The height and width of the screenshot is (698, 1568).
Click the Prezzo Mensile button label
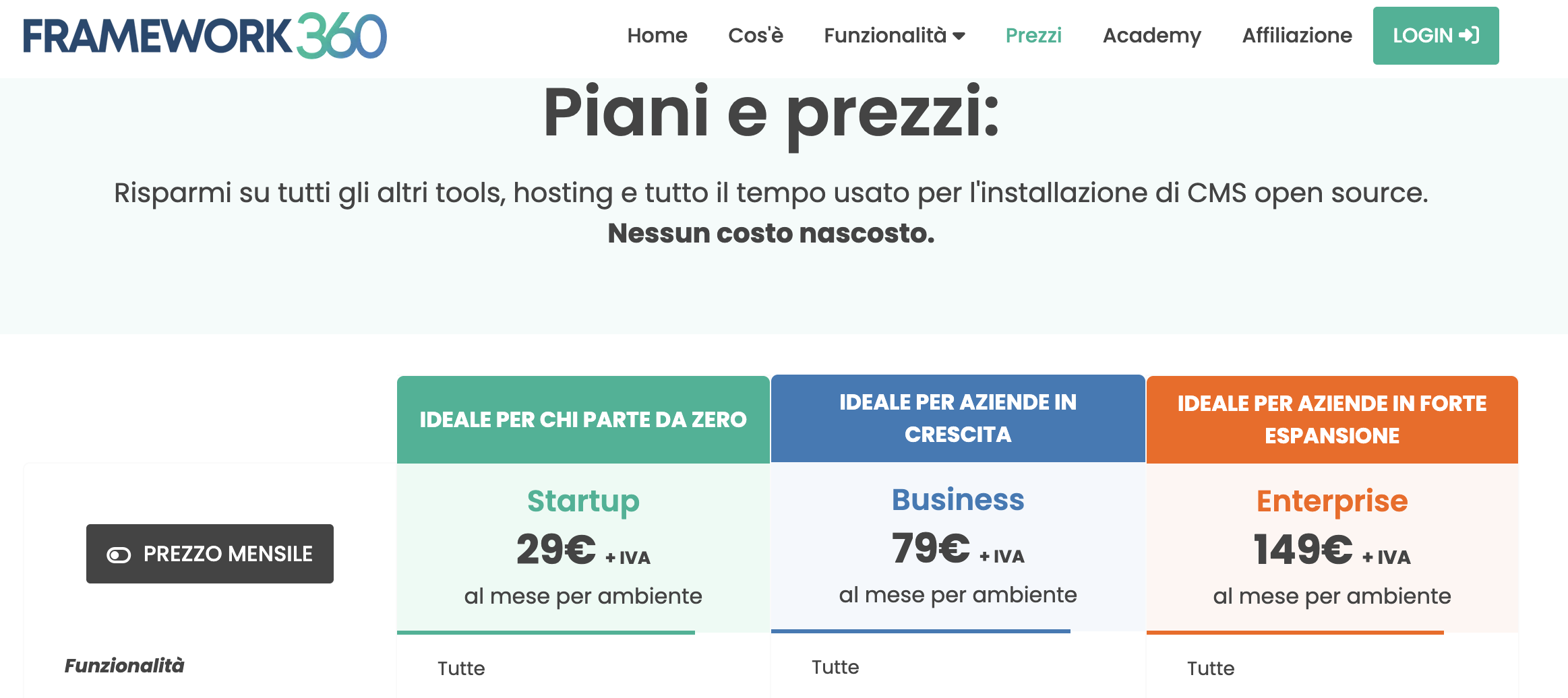pos(228,554)
